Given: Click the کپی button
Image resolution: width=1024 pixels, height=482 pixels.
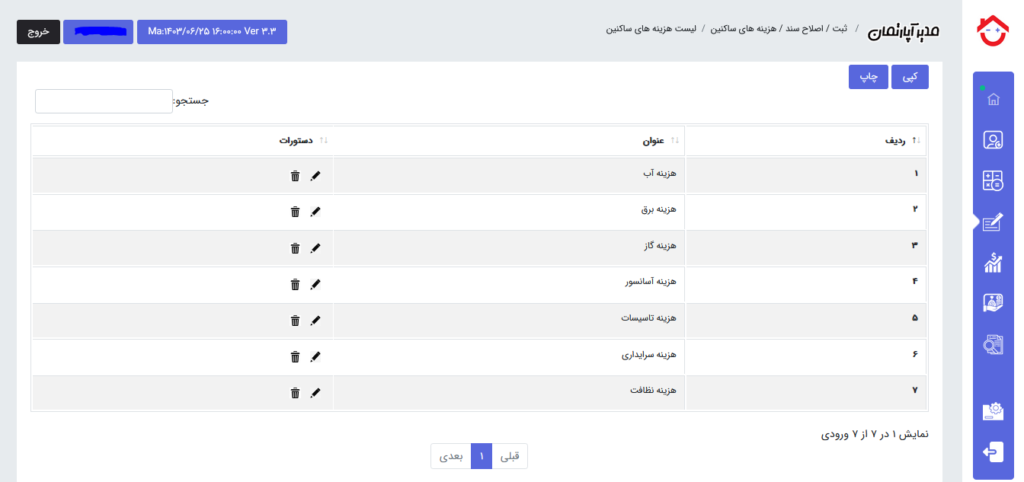Looking at the screenshot, I should tap(910, 77).
